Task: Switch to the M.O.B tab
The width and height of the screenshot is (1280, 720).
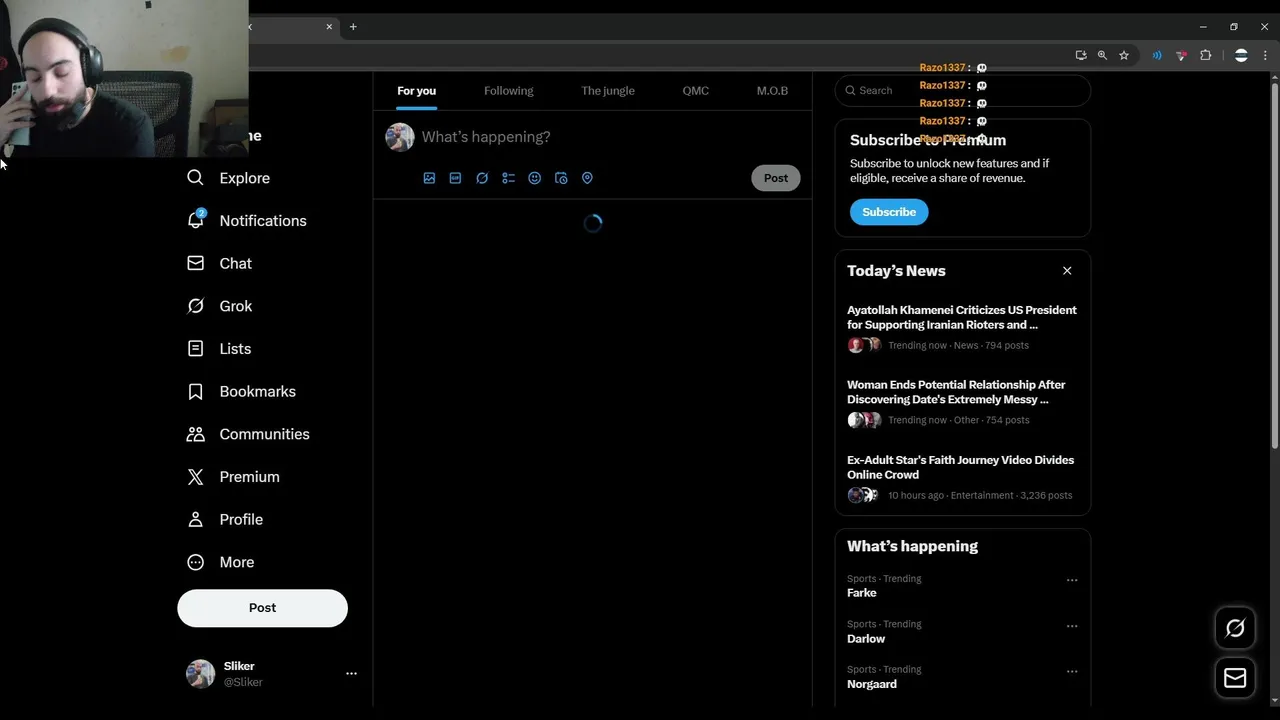Action: point(772,91)
